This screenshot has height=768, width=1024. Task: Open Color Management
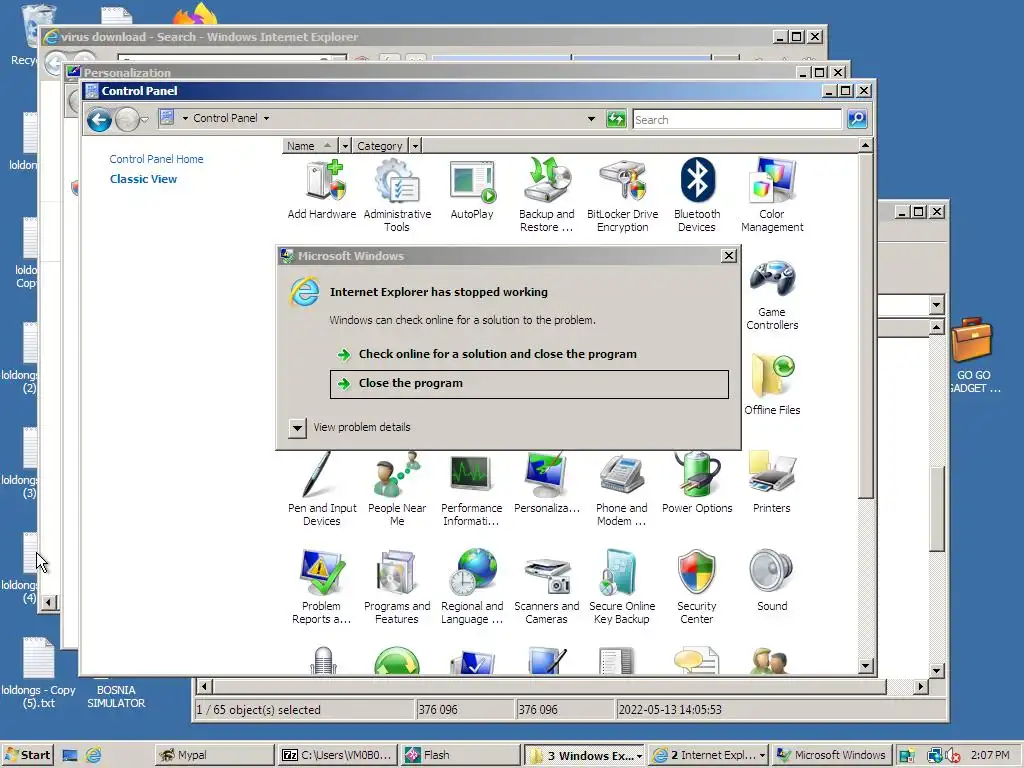pyautogui.click(x=772, y=195)
